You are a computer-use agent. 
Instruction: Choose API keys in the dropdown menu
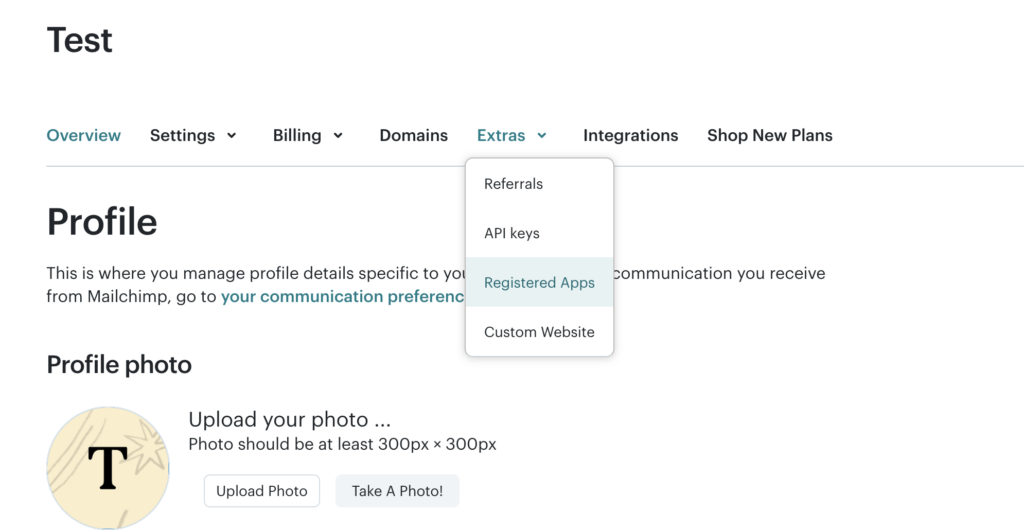point(511,233)
